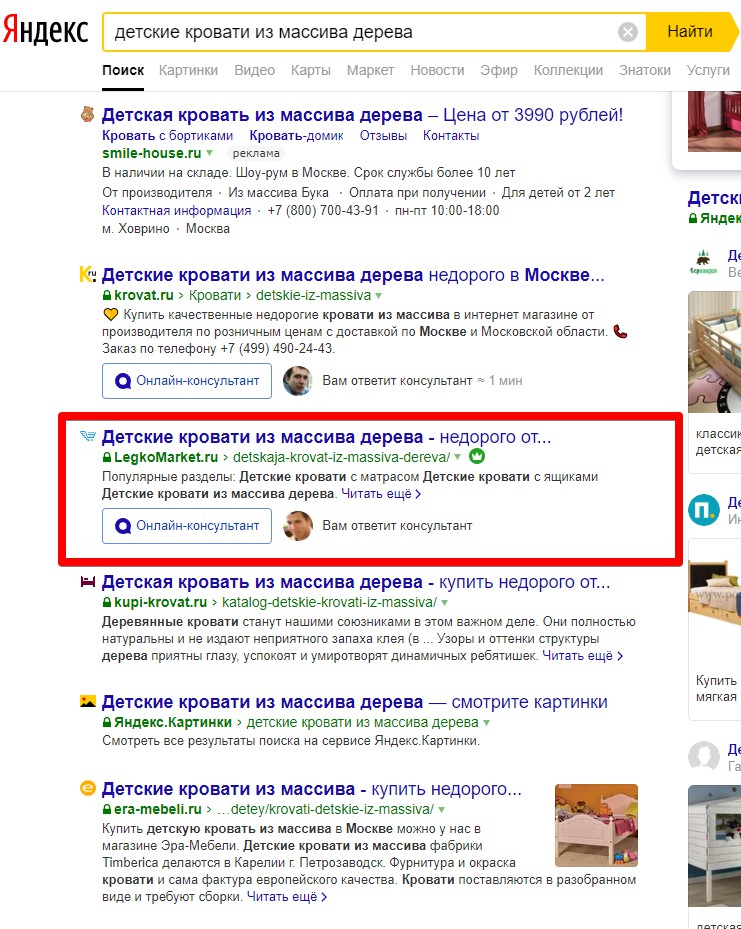This screenshot has width=741, height=929.
Task: Click Онлайн-консультант button under LegkoMarket.ru
Action: 187,526
